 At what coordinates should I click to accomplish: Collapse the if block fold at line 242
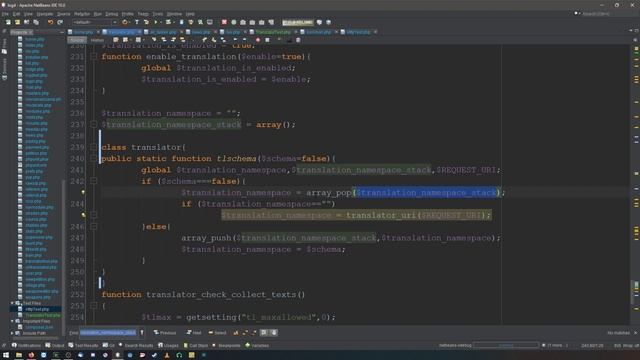tap(93, 181)
